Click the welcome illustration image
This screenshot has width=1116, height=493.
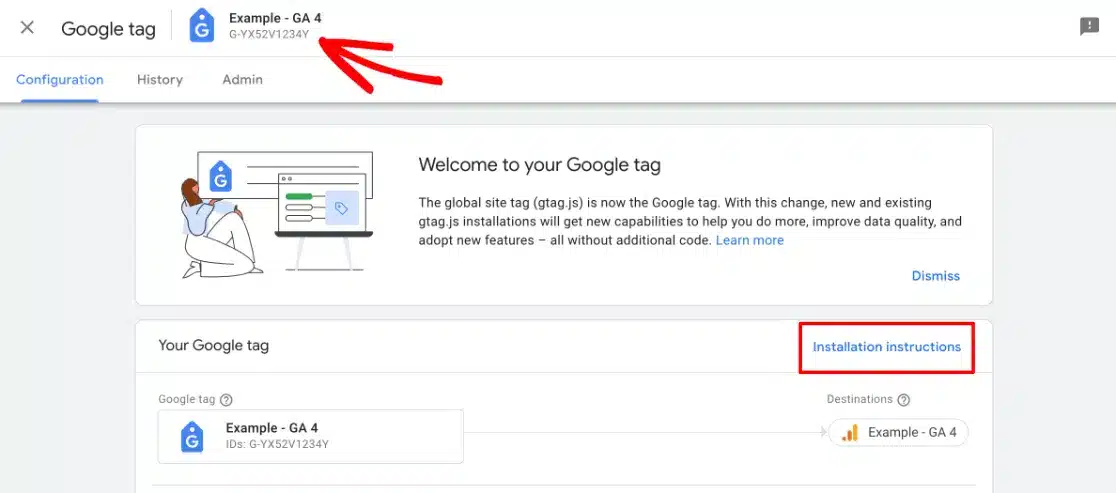tap(275, 214)
